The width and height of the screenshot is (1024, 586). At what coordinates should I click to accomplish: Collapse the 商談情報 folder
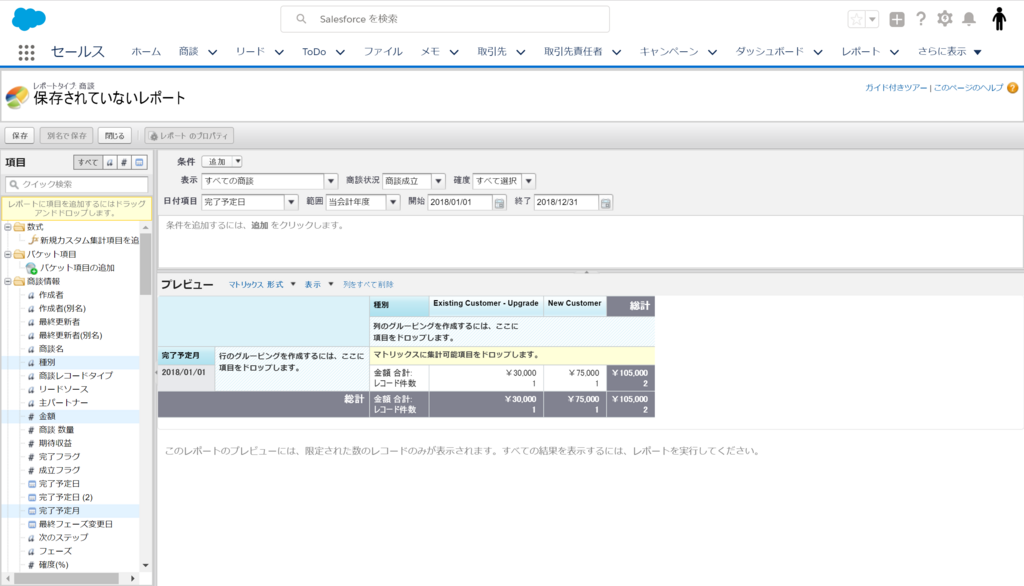pyautogui.click(x=8, y=282)
